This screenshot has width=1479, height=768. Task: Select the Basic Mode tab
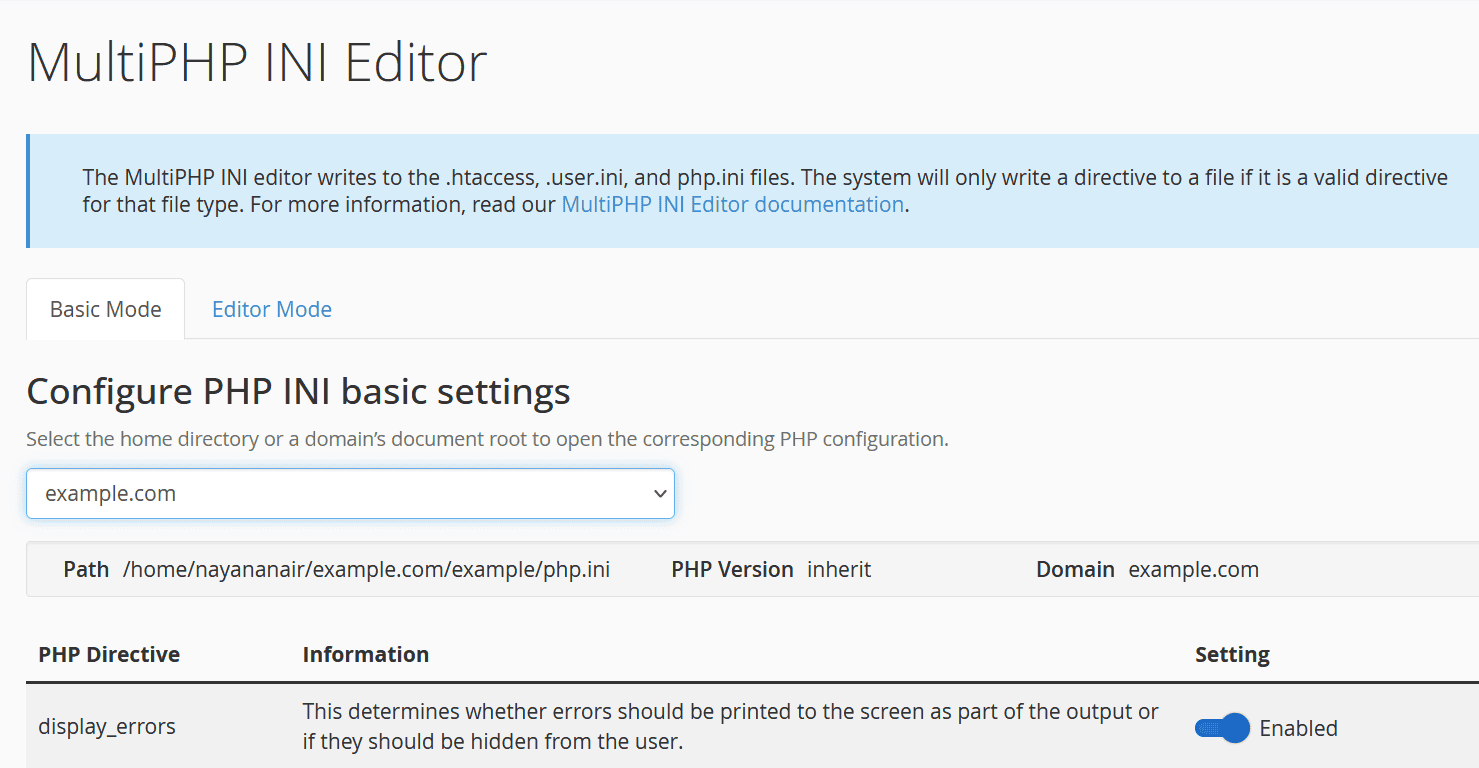[x=105, y=309]
